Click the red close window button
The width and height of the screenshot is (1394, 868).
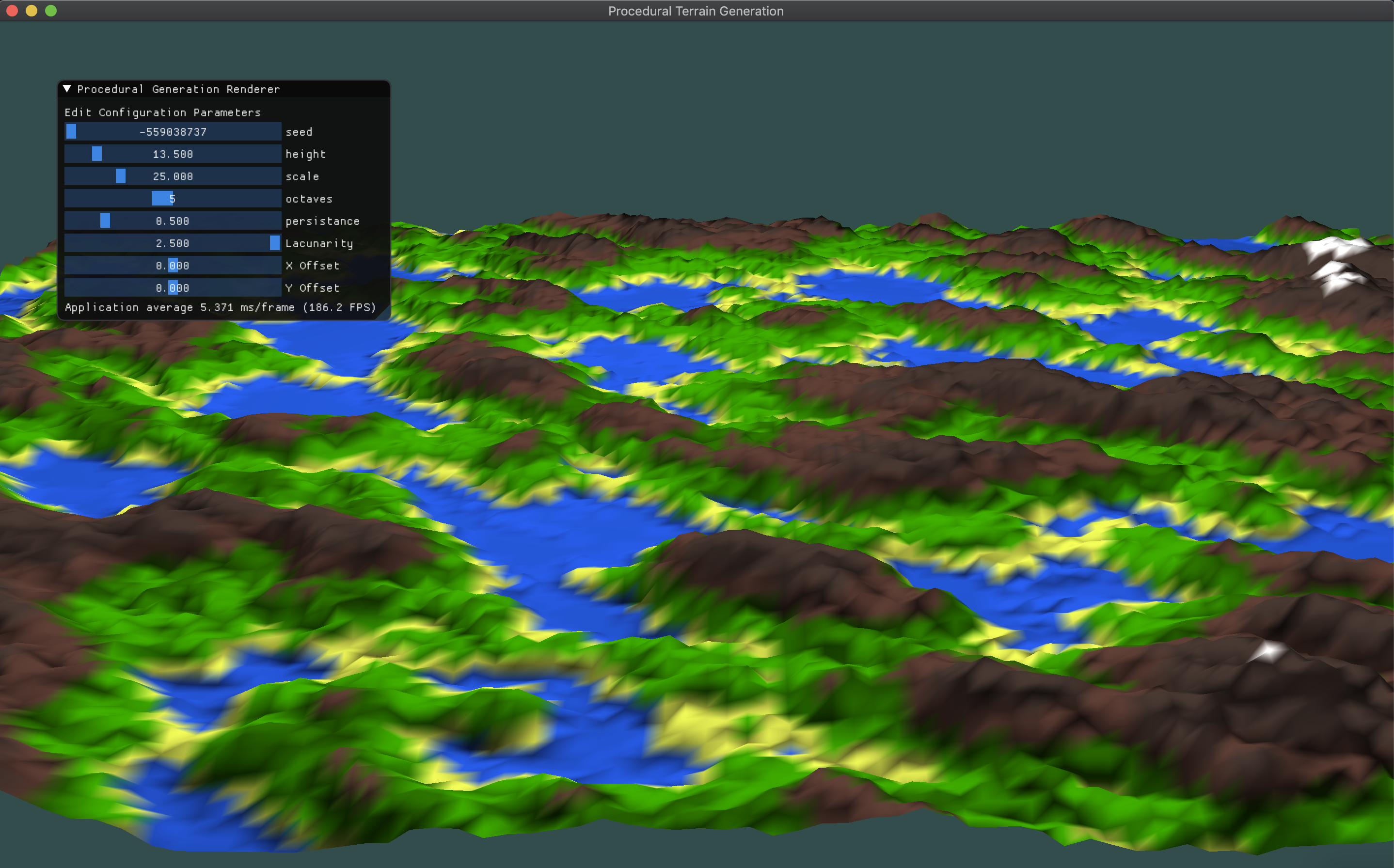[x=12, y=10]
